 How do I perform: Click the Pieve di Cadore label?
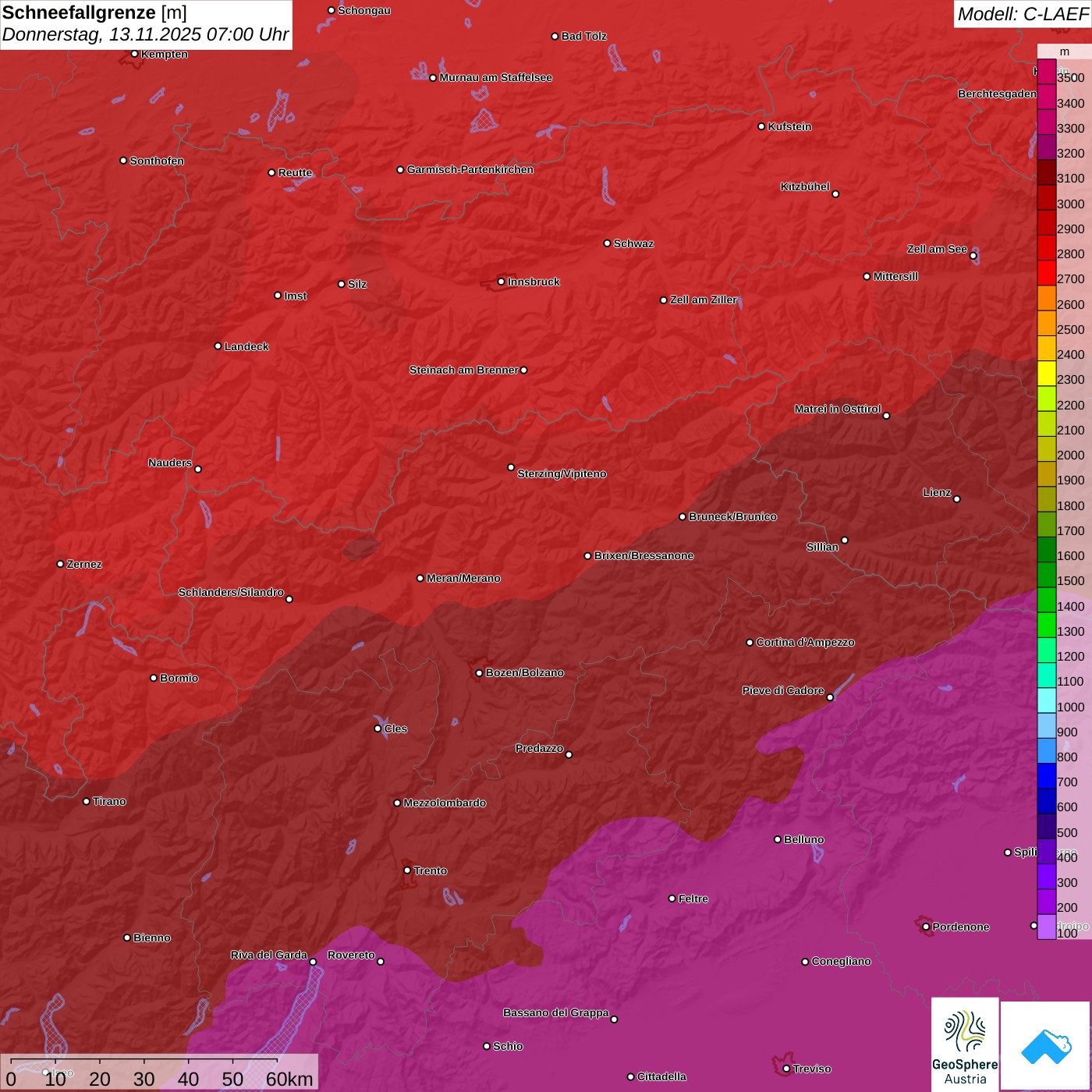[783, 690]
